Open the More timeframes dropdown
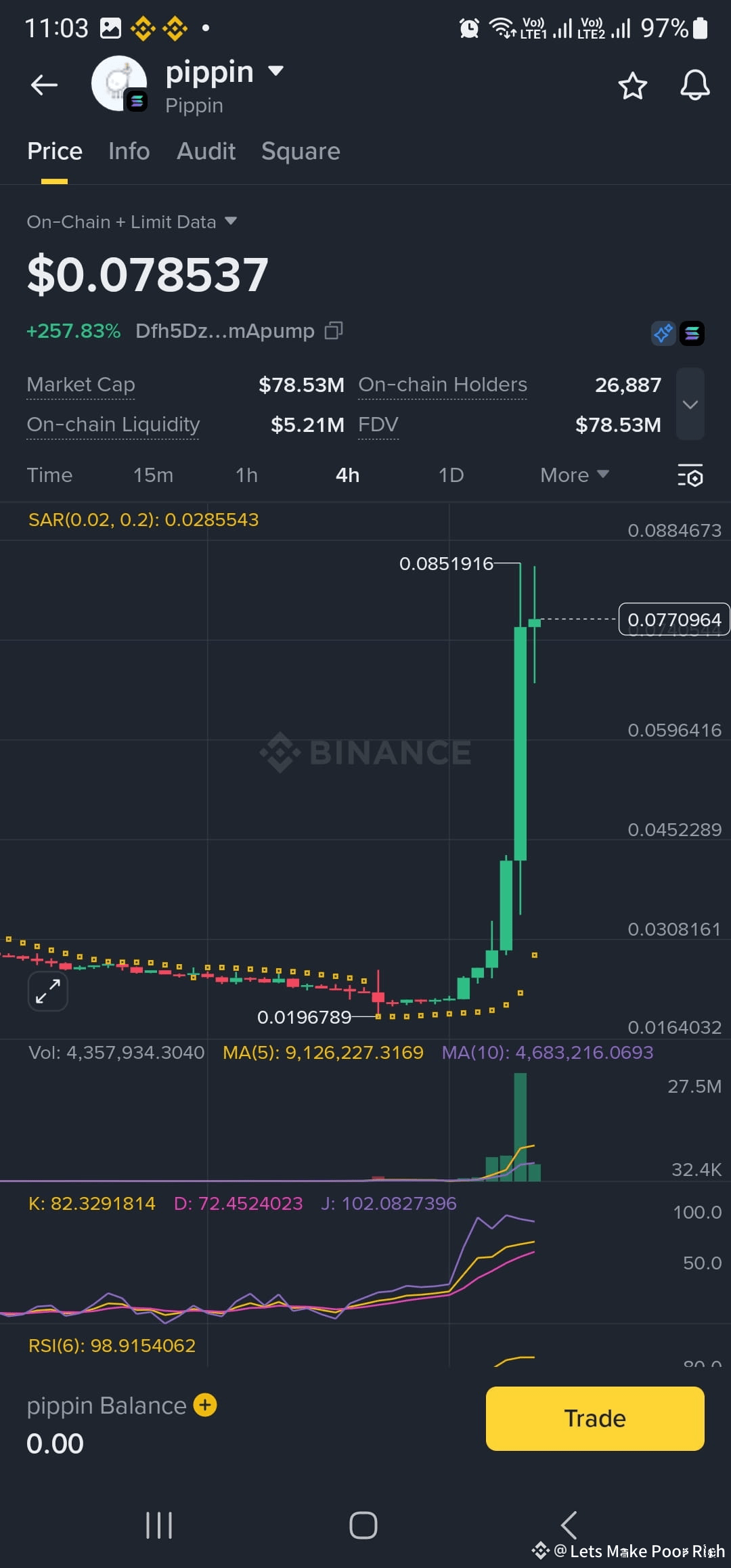The height and width of the screenshot is (1568, 731). point(575,475)
